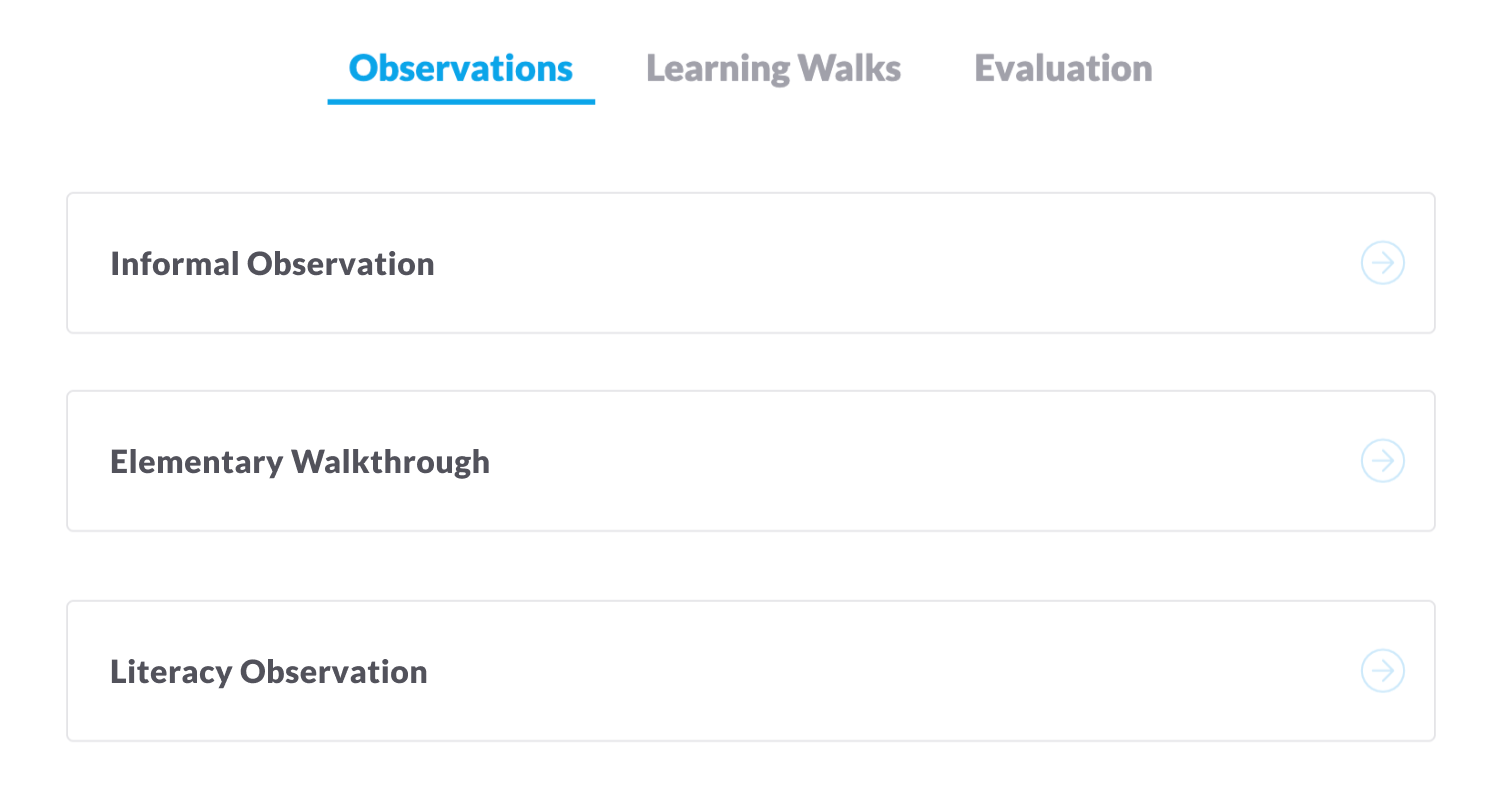This screenshot has height=800, width=1500.
Task: Open the Elementary Walkthrough card
Action: click(x=750, y=461)
